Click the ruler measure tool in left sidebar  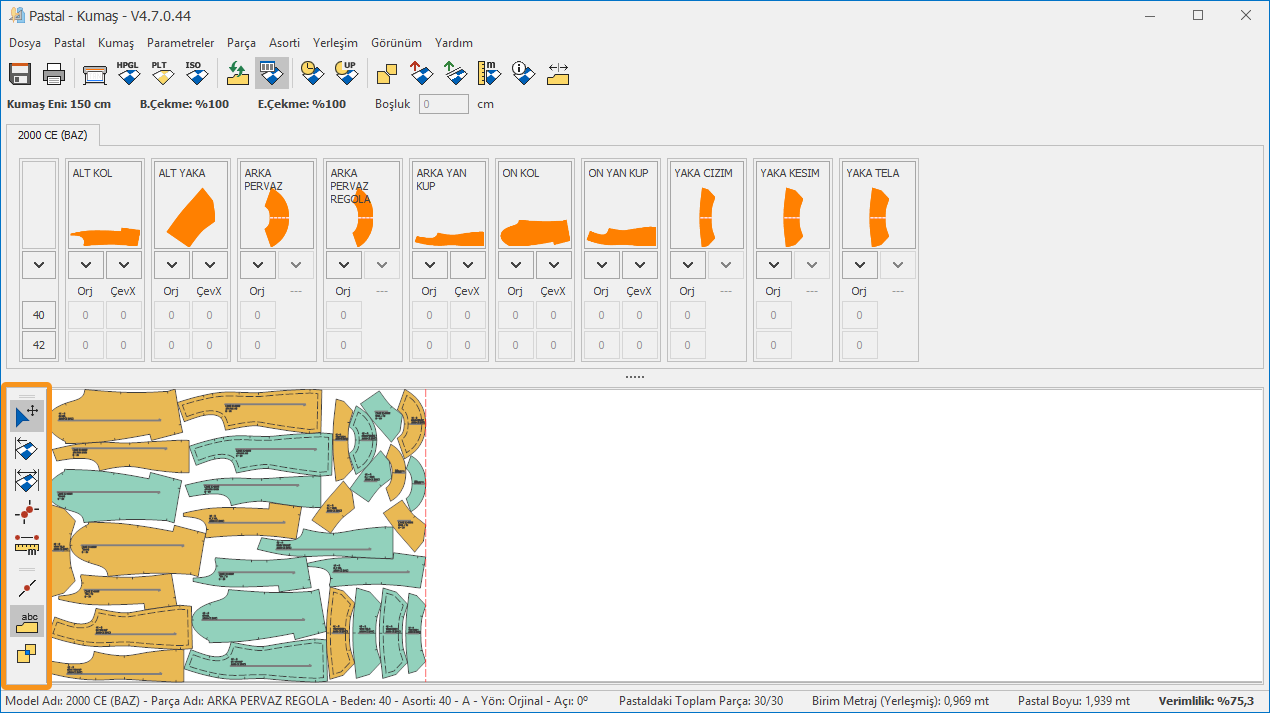[x=27, y=545]
